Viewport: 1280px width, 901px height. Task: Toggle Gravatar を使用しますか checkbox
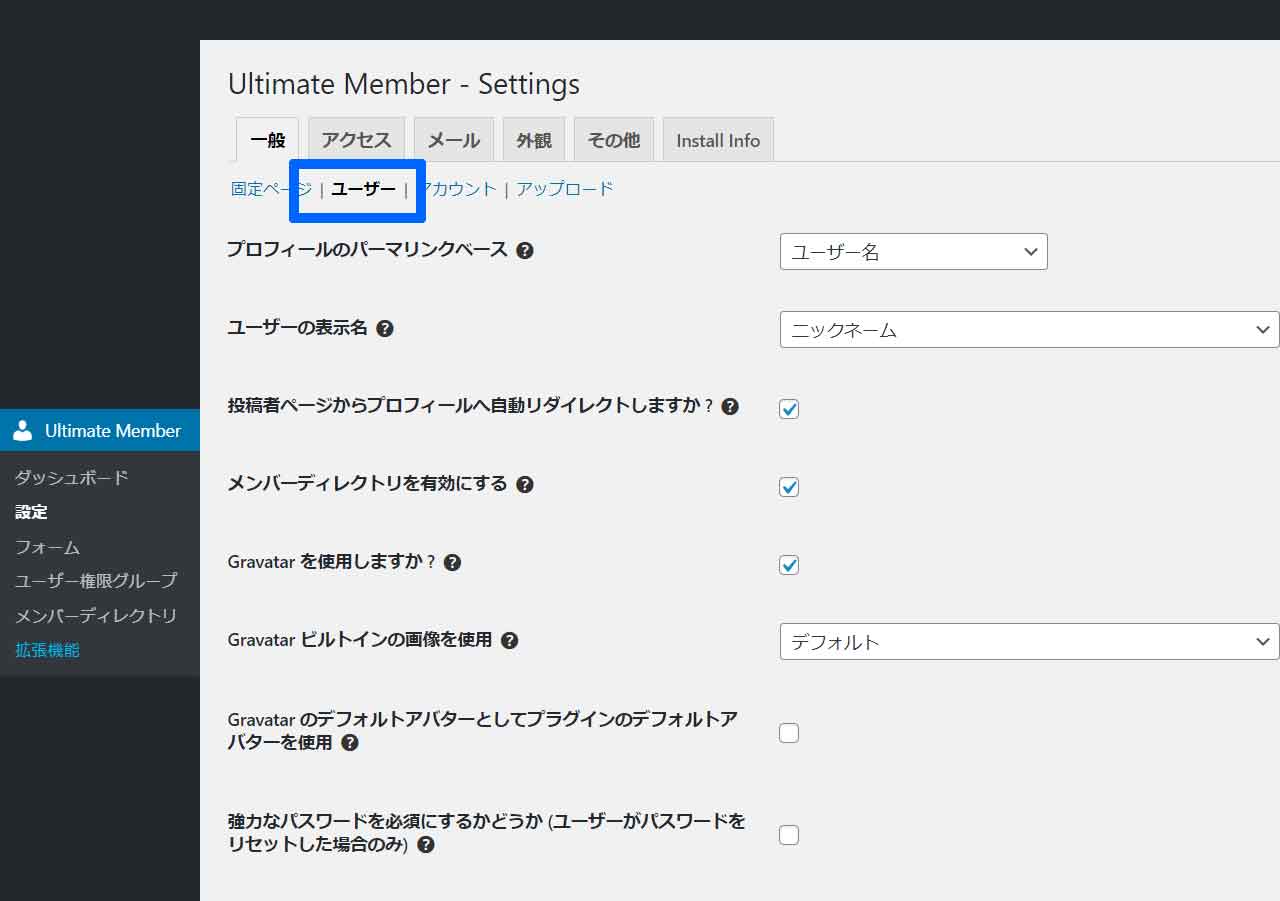point(789,565)
